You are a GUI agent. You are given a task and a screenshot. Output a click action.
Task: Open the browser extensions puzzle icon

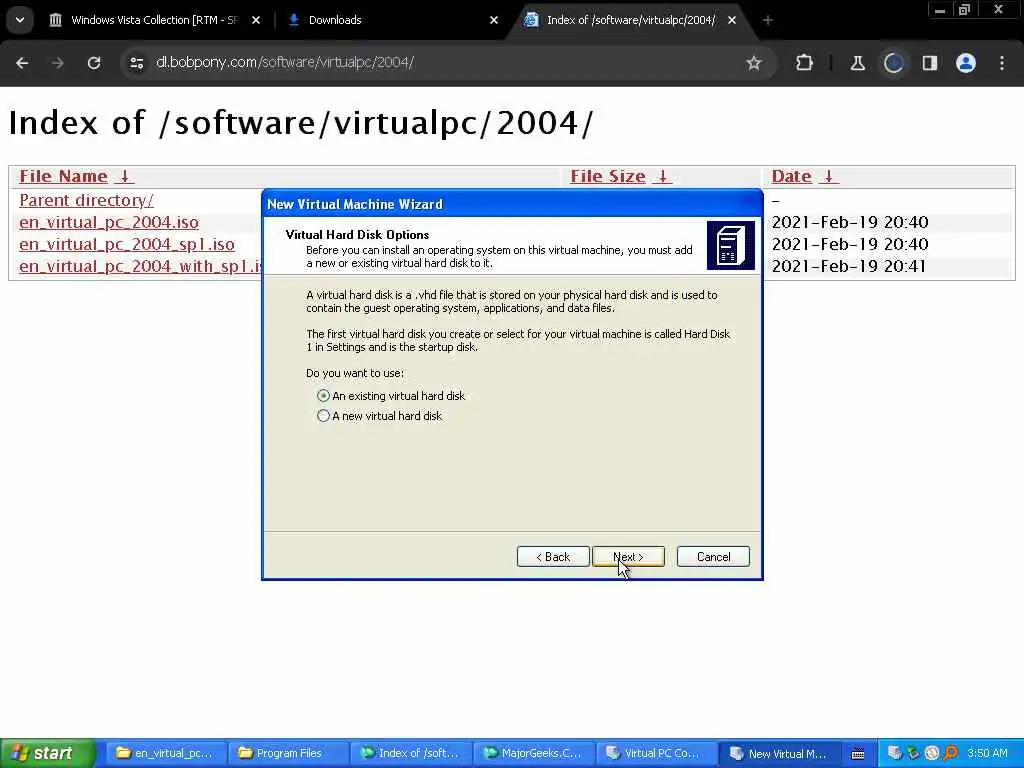point(805,63)
